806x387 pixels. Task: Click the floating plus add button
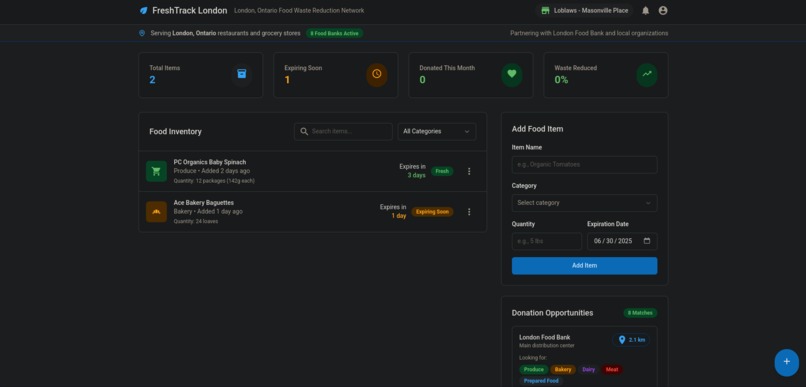pyautogui.click(x=786, y=362)
